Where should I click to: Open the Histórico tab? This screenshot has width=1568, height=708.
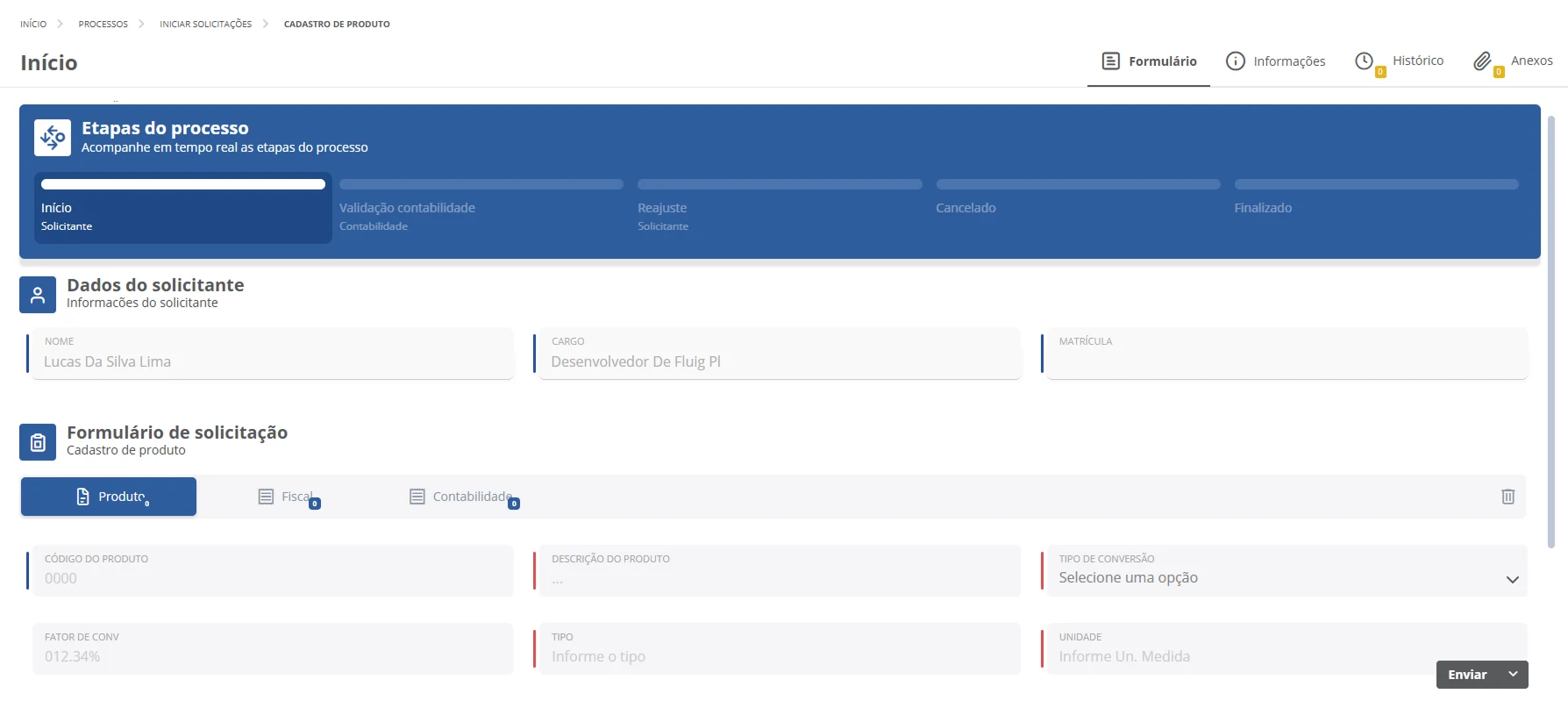pos(1401,61)
